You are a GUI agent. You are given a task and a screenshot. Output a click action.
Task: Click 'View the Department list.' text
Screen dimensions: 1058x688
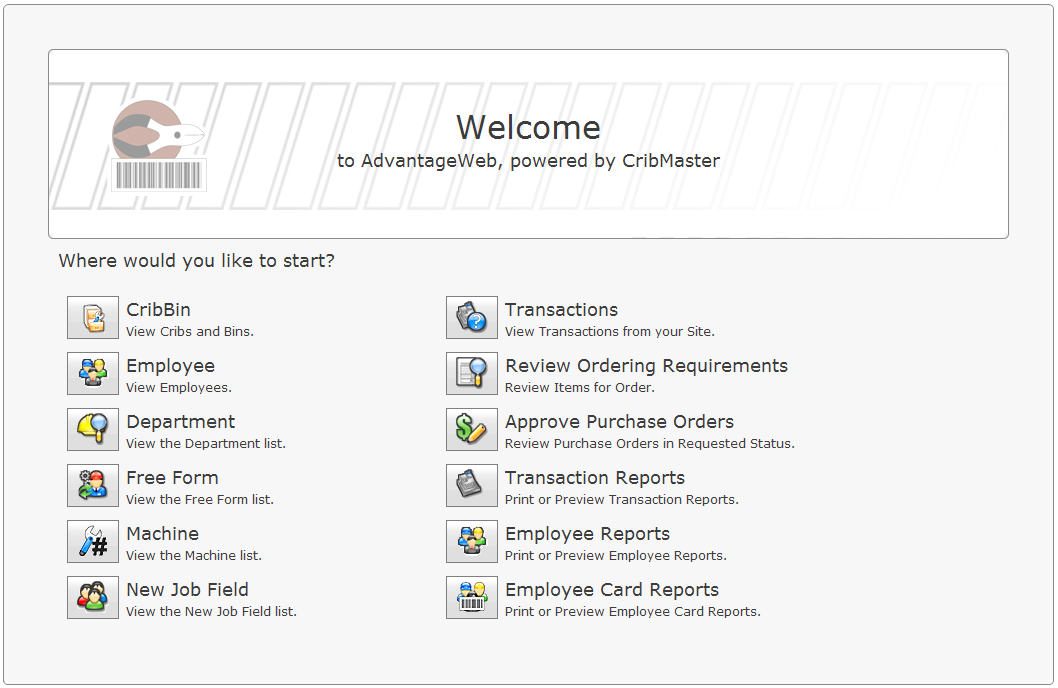pyautogui.click(x=206, y=444)
